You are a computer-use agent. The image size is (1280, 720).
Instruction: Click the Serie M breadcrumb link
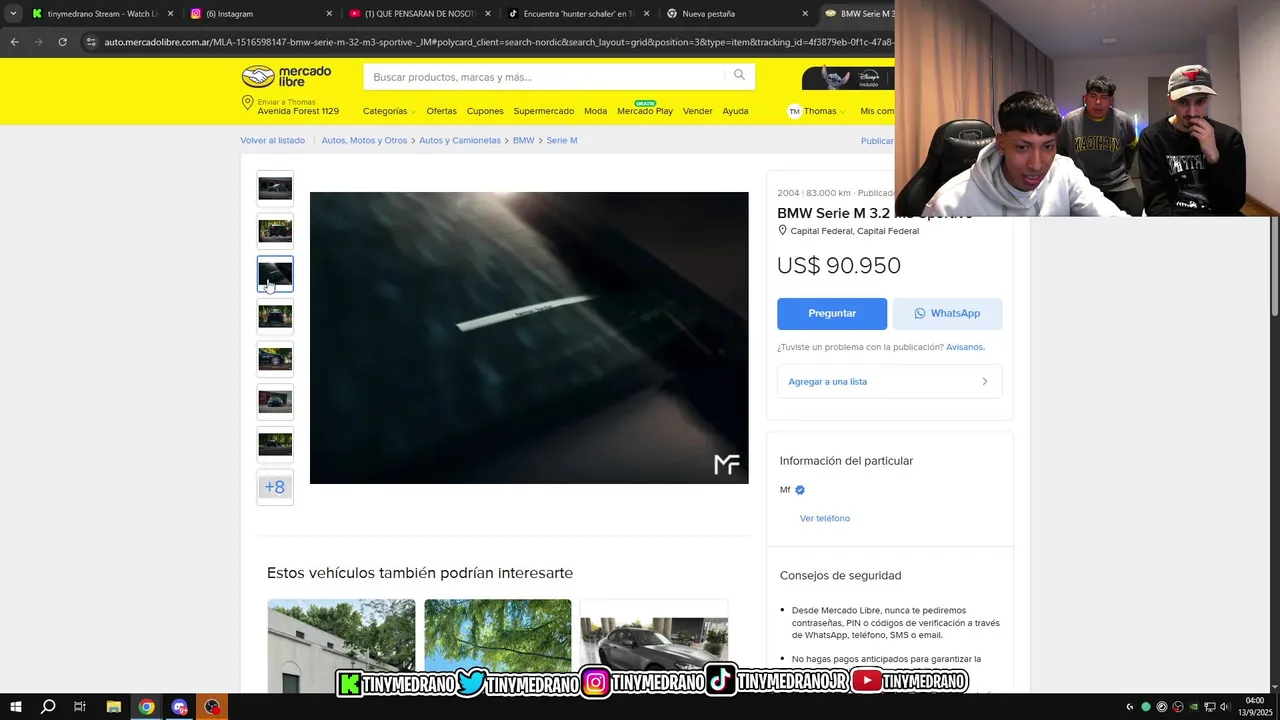[562, 141]
